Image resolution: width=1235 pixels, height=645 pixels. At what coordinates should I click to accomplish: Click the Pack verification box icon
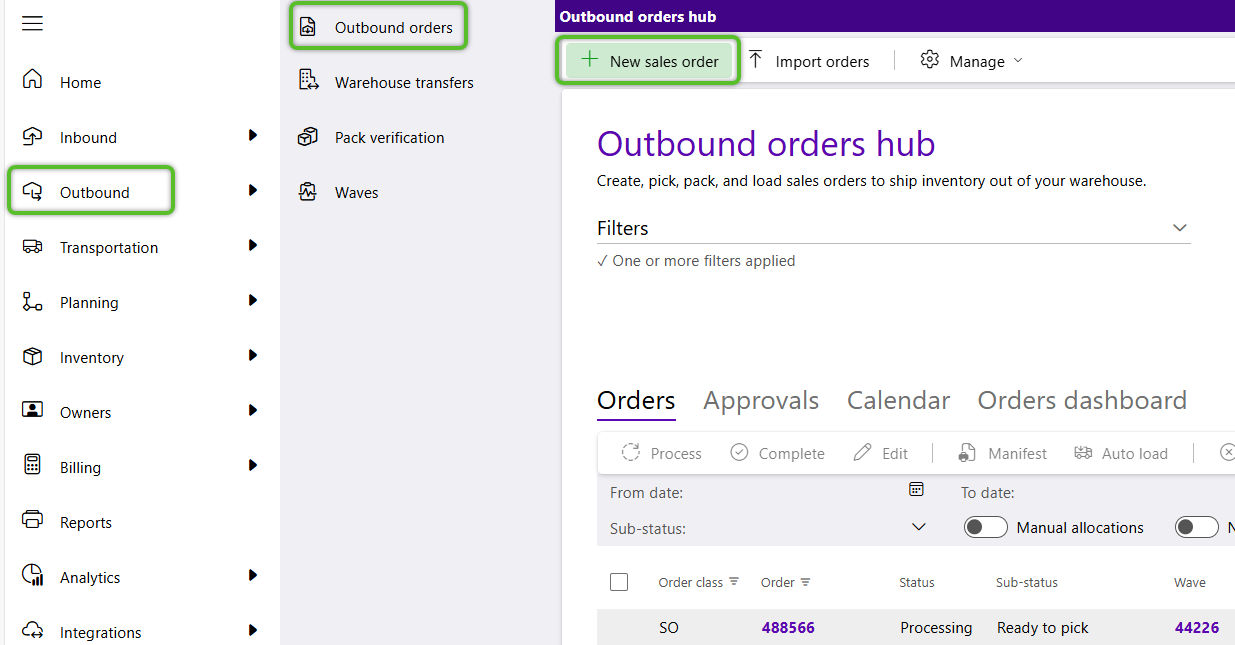tap(308, 137)
